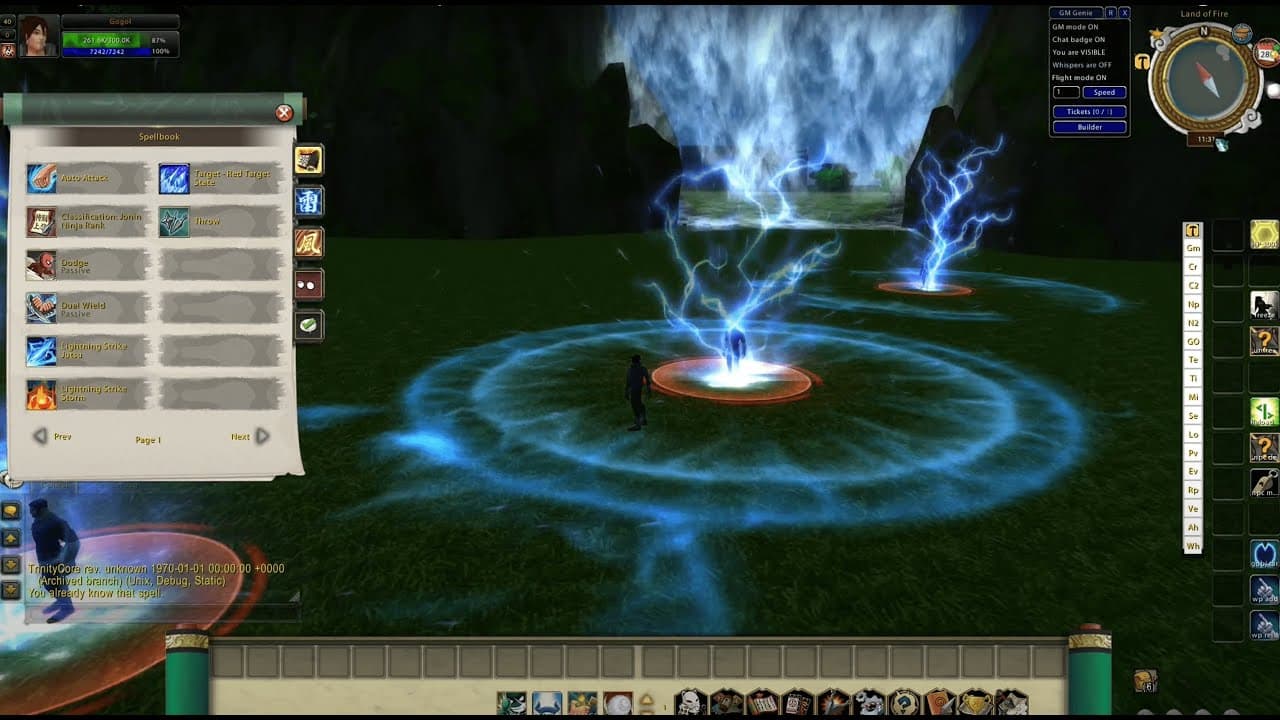Click the Throw ability icon
The image size is (1280, 720).
(174, 222)
